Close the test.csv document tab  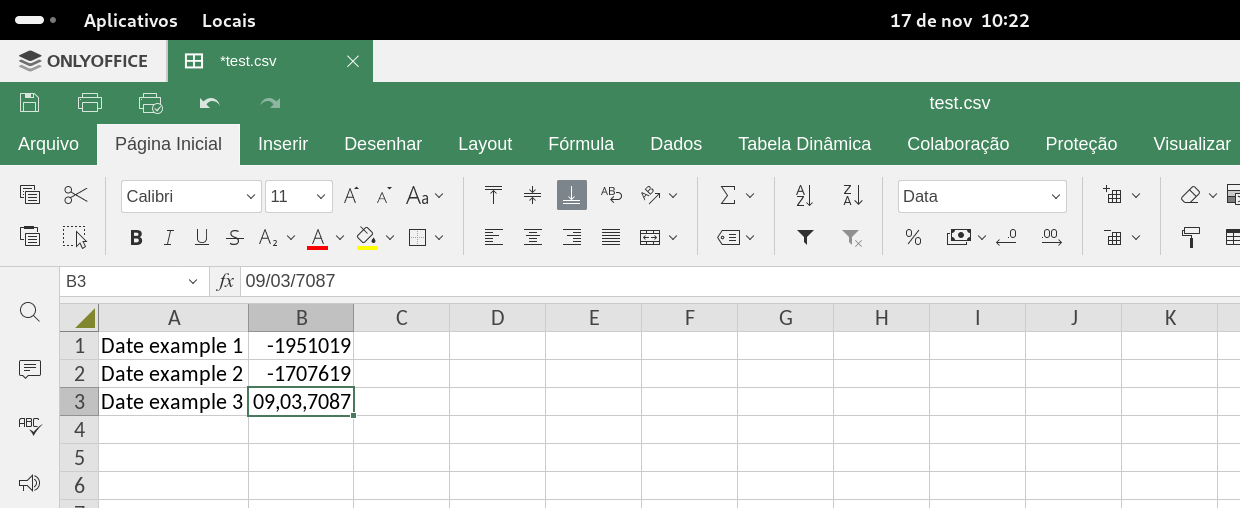(x=352, y=61)
